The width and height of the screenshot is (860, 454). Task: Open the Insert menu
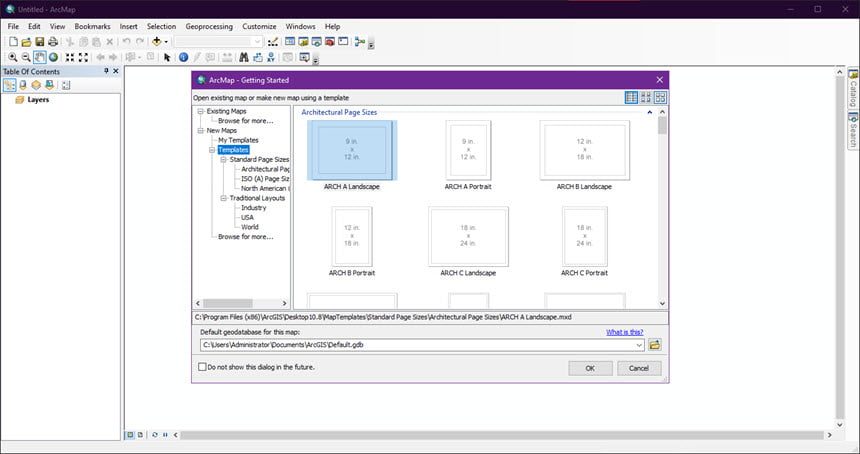coord(129,26)
